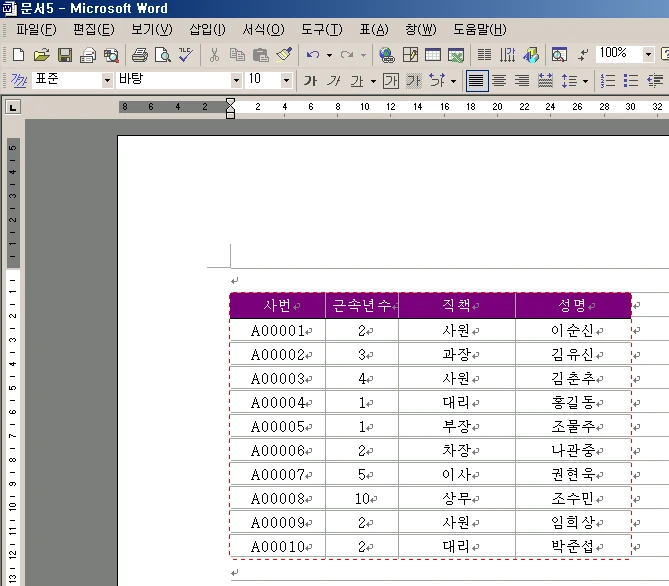Open the Undo history dropdown arrow
The height and width of the screenshot is (586, 669).
329,55
